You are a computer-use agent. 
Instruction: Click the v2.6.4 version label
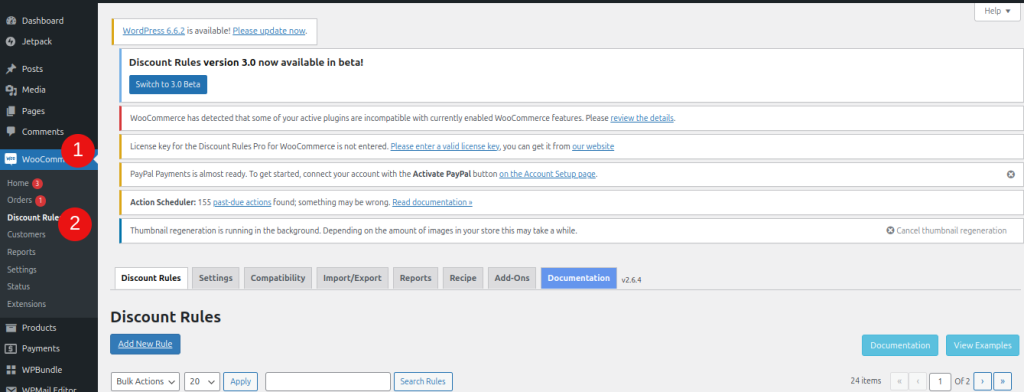point(633,279)
